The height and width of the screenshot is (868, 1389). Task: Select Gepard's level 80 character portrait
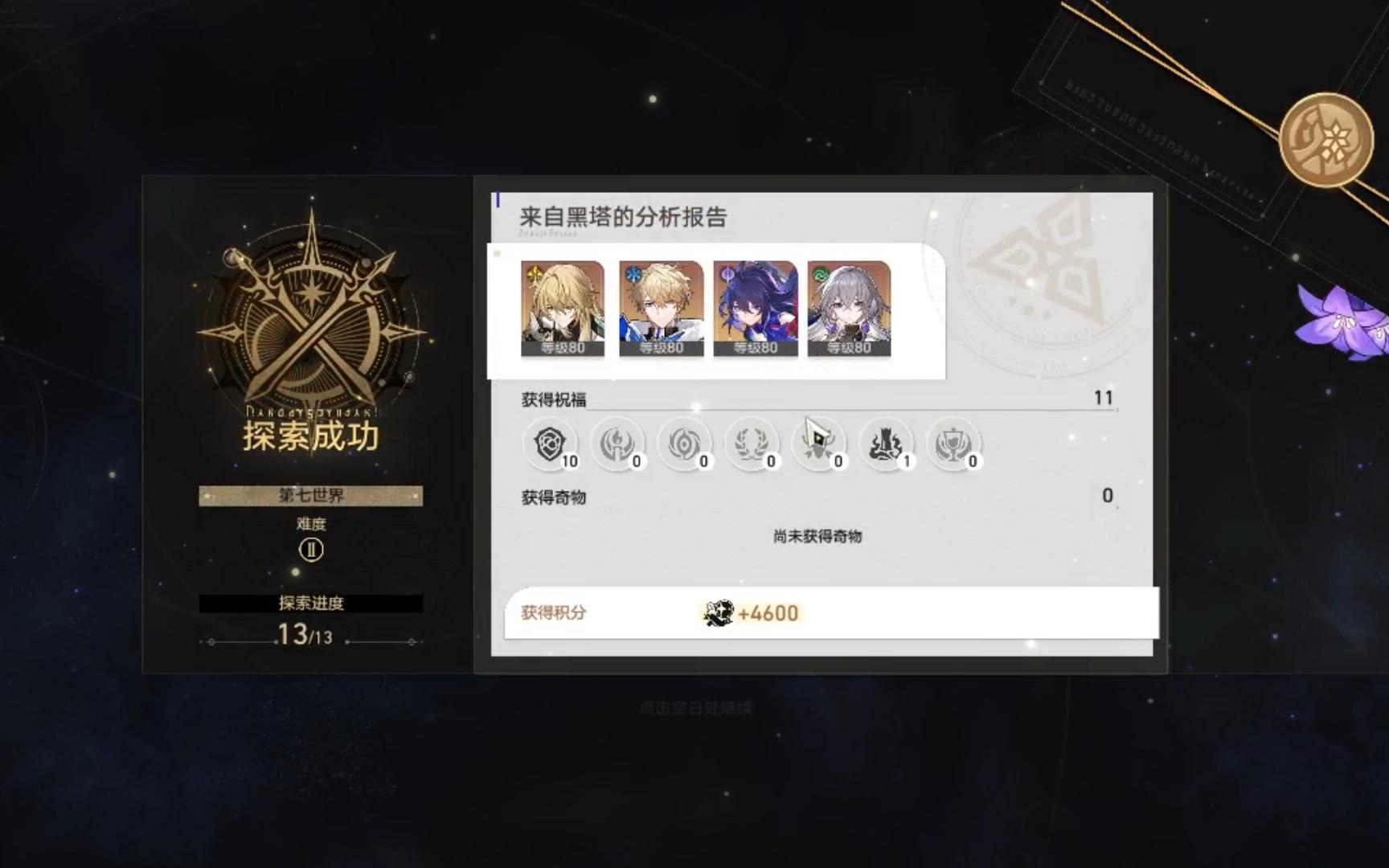tap(661, 309)
